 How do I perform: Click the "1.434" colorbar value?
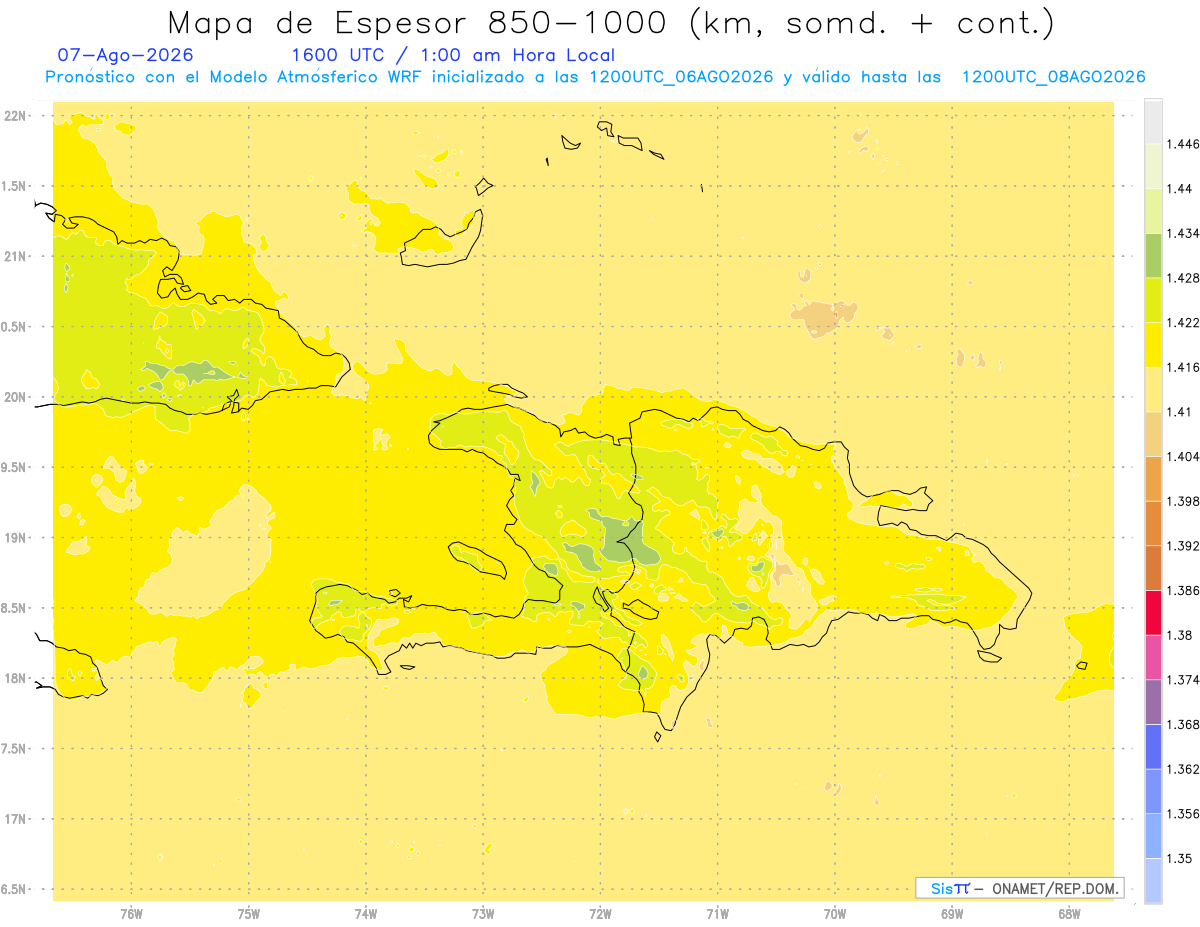point(1182,233)
